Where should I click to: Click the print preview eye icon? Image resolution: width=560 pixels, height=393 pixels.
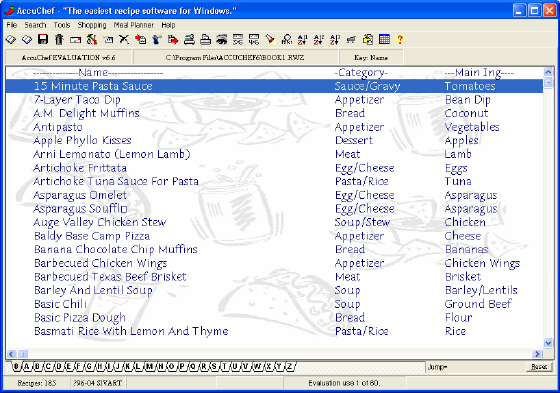222,39
